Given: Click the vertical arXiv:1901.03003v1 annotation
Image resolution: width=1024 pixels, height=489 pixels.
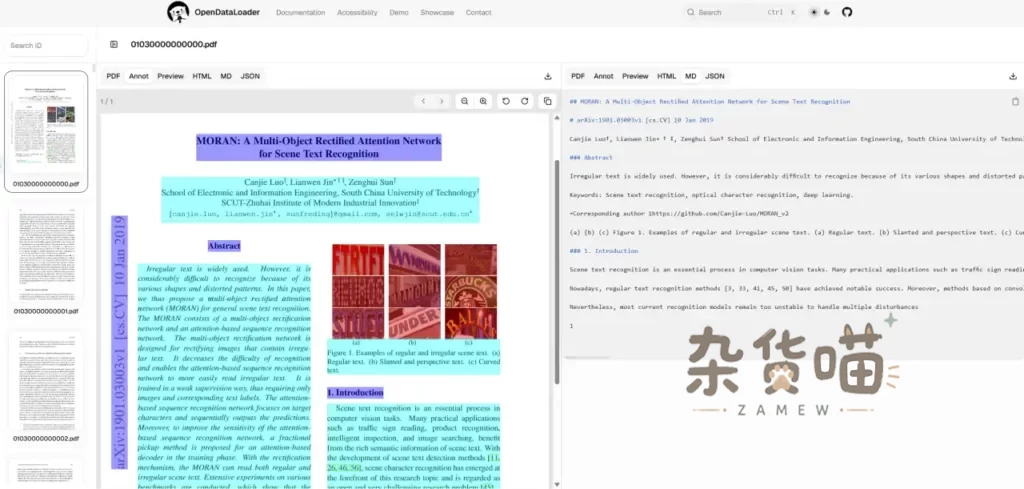Looking at the screenshot, I should (x=120, y=342).
